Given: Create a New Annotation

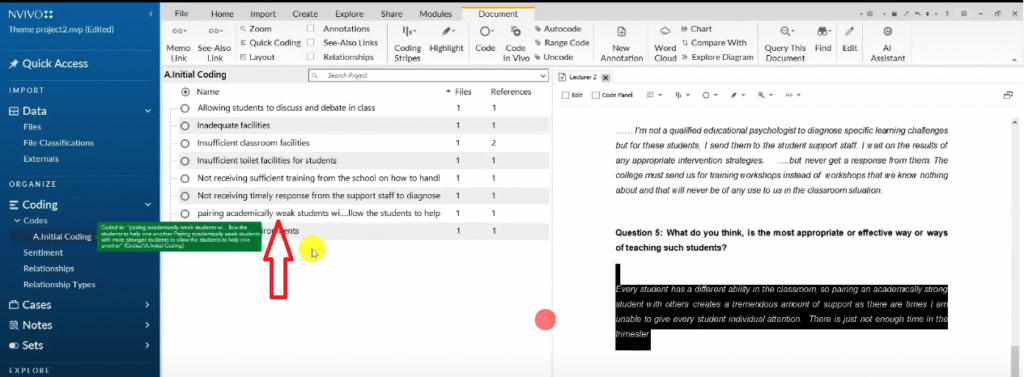Looking at the screenshot, I should [x=621, y=44].
